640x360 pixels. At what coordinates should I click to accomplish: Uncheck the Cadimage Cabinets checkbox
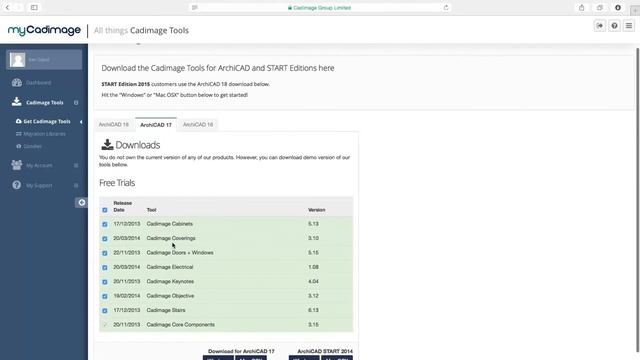coord(105,224)
